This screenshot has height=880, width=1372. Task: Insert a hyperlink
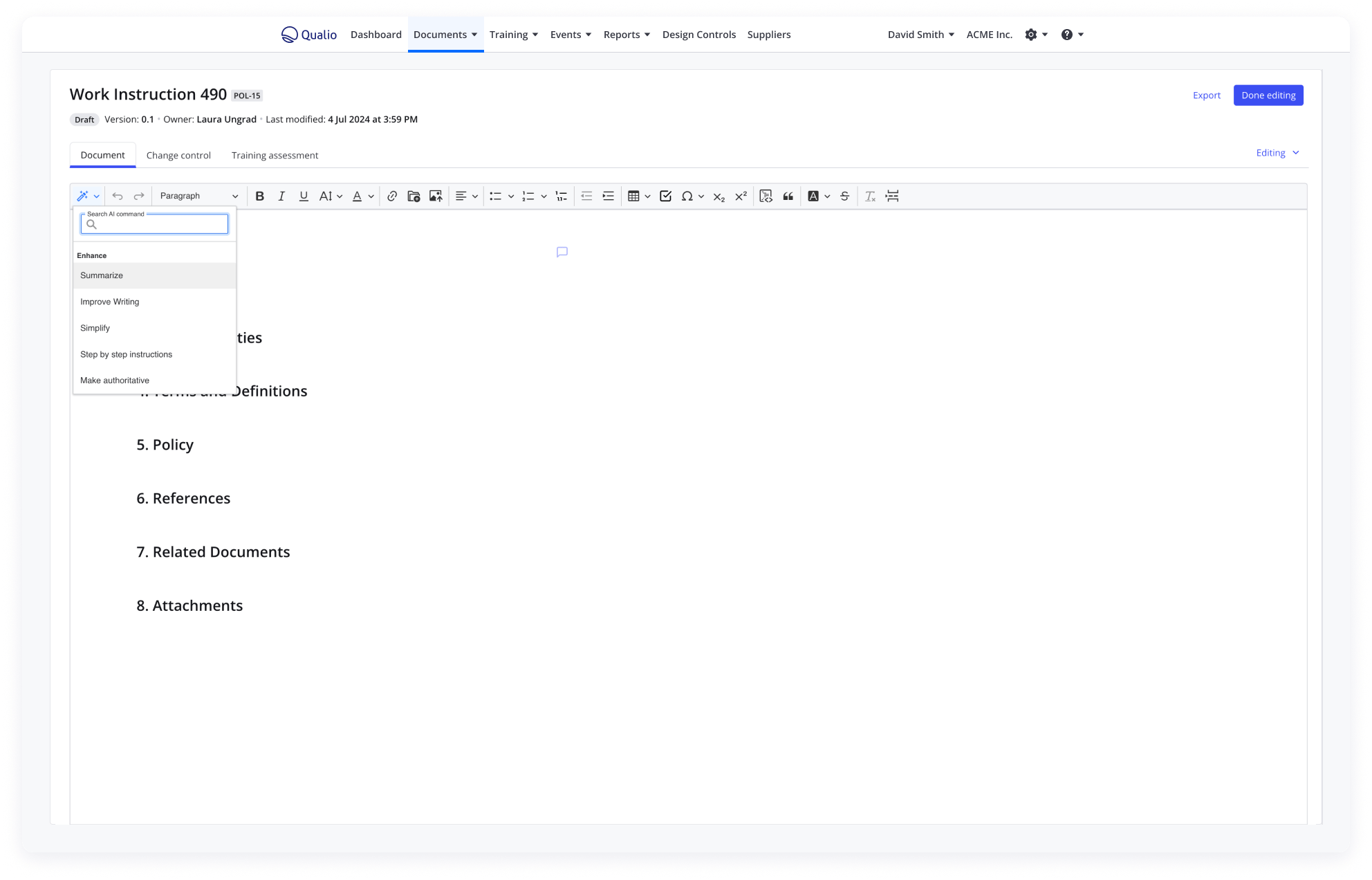[x=392, y=196]
